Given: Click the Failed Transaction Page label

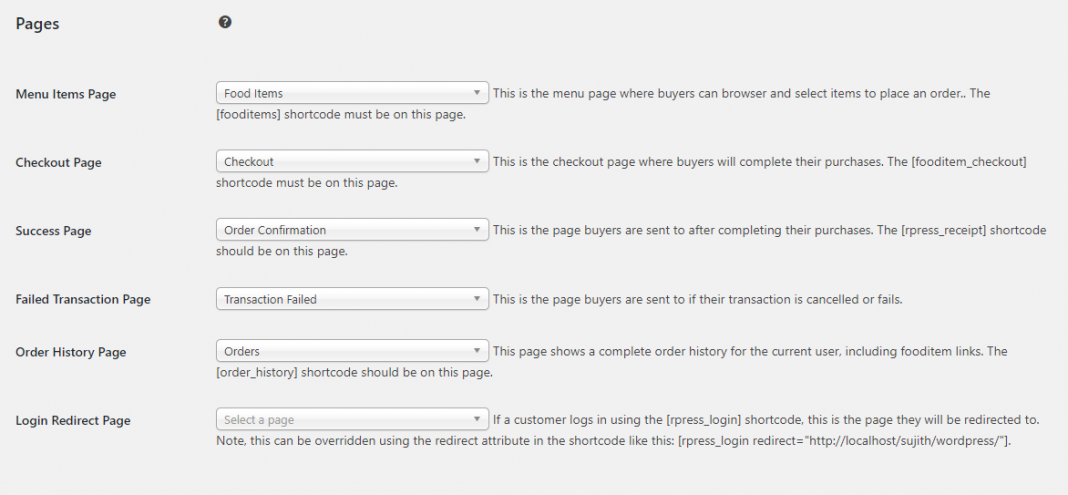Looking at the screenshot, I should point(83,299).
